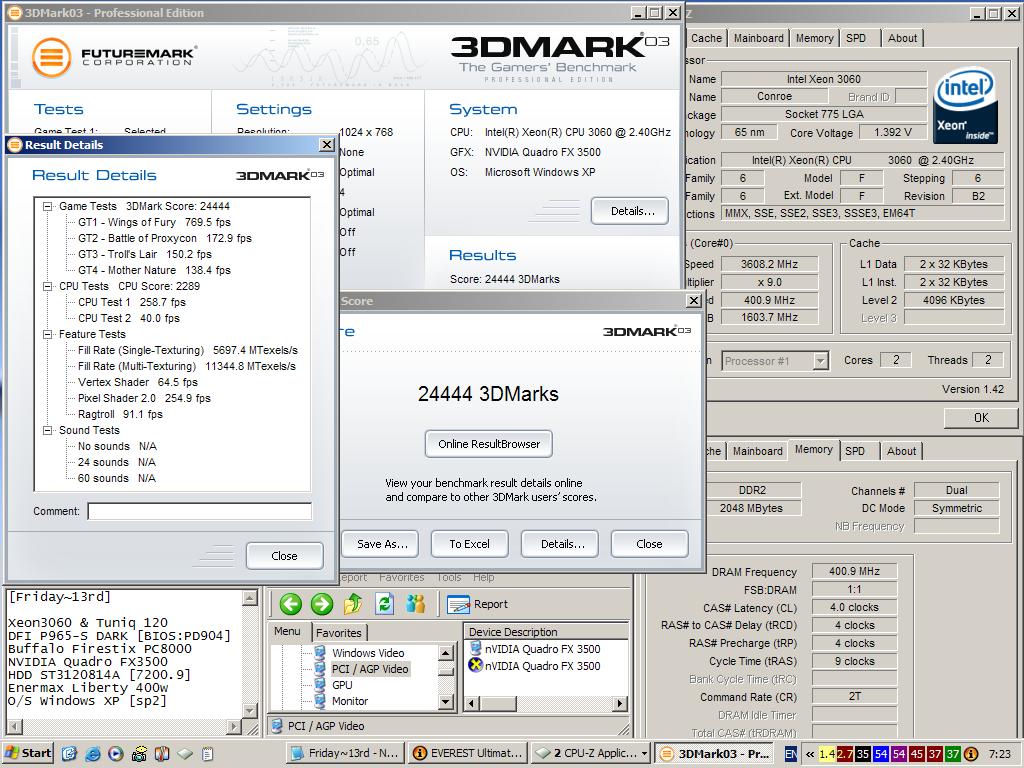This screenshot has width=1024, height=768.
Task: Select first nVIDIA Quadro FX 3500 device
Action: pos(542,649)
